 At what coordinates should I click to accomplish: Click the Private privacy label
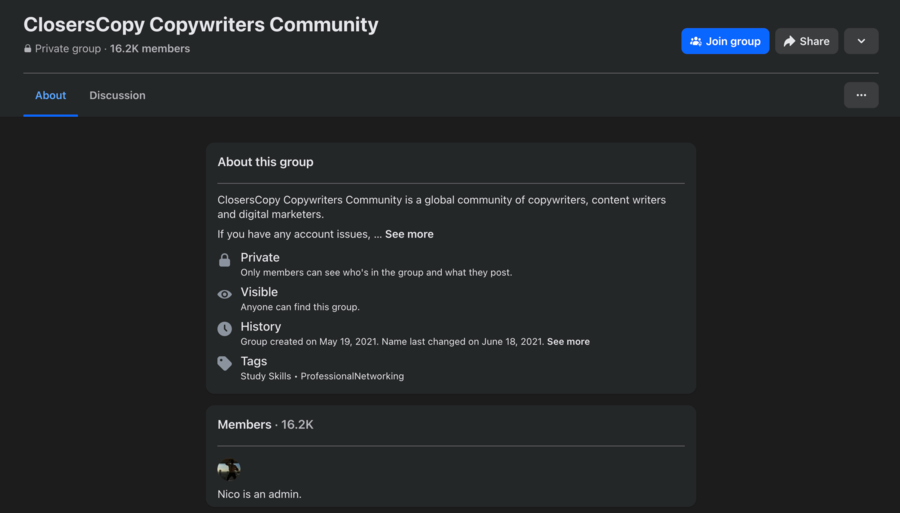[260, 258]
